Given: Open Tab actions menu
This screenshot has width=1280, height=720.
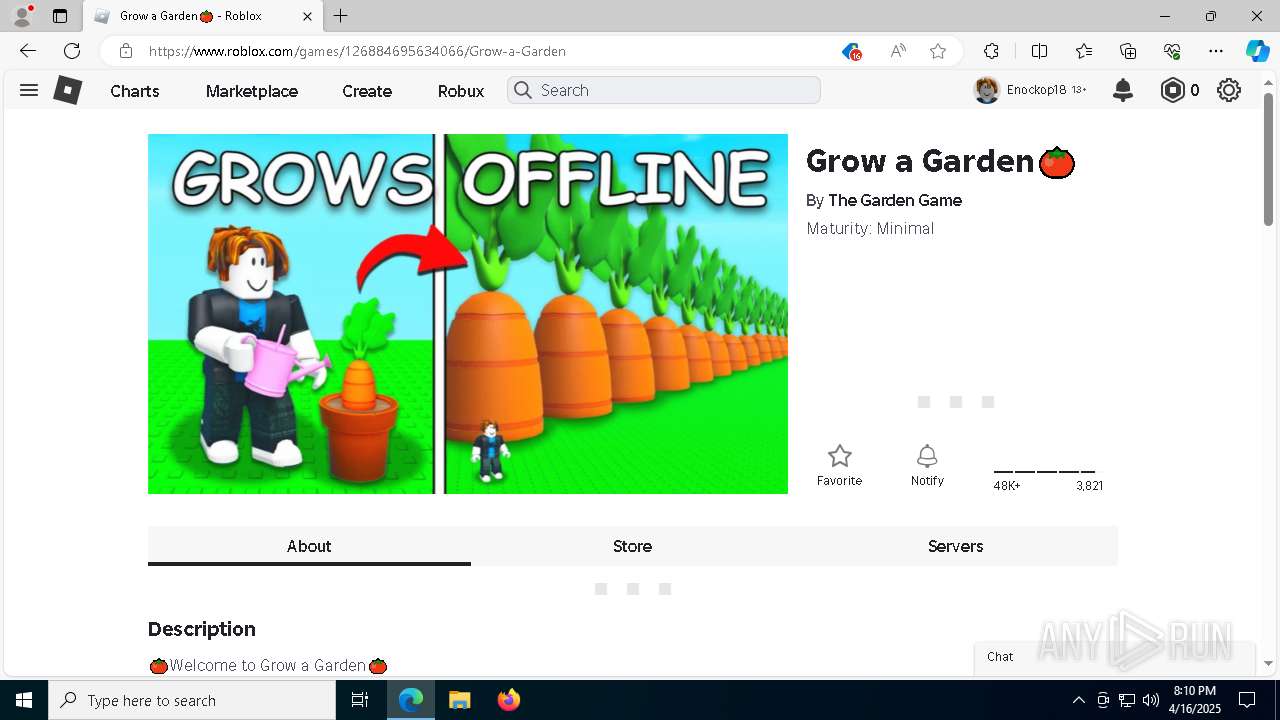Looking at the screenshot, I should (x=60, y=16).
